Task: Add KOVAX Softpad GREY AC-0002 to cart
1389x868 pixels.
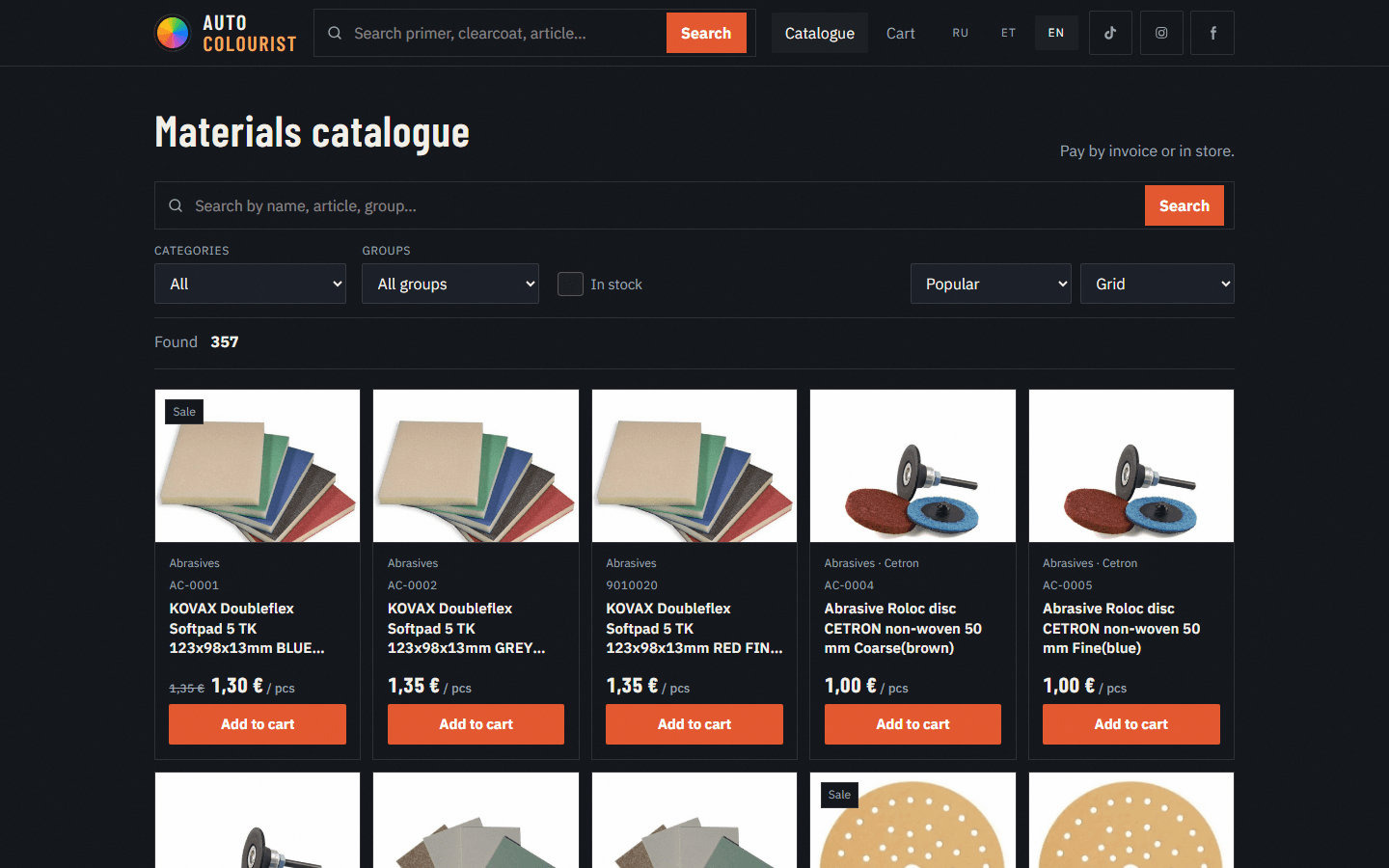Action: coord(476,724)
